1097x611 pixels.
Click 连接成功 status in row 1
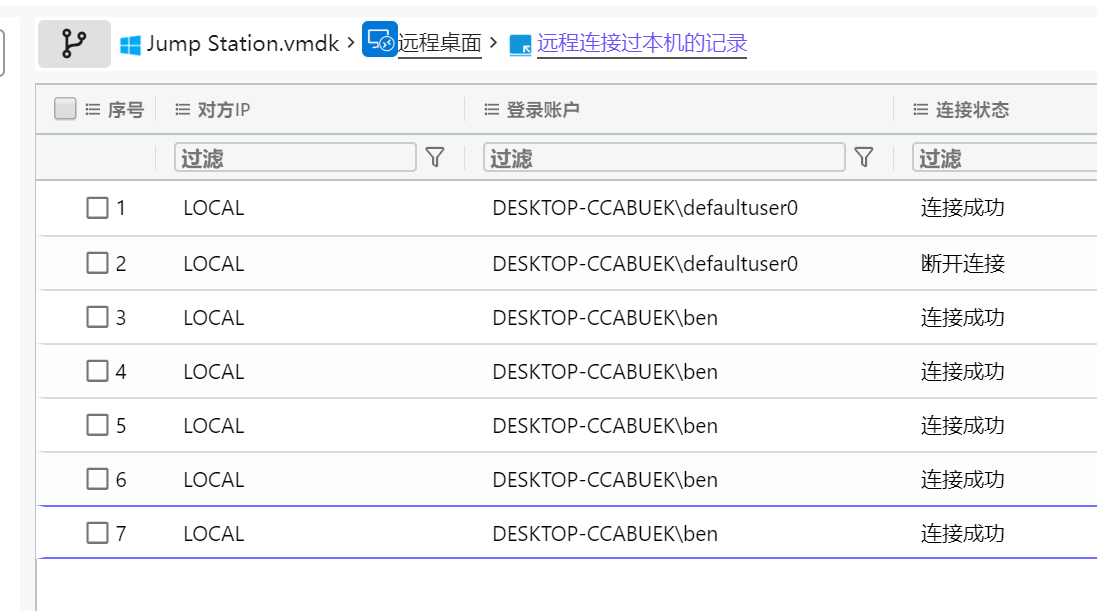[x=963, y=208]
